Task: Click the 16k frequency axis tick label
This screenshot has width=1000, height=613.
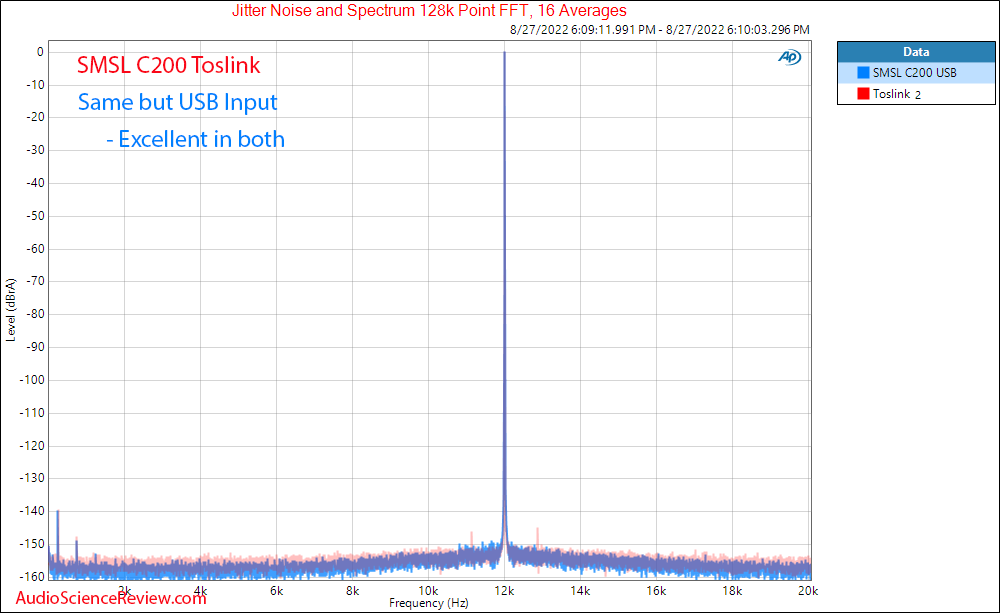Action: [656, 591]
